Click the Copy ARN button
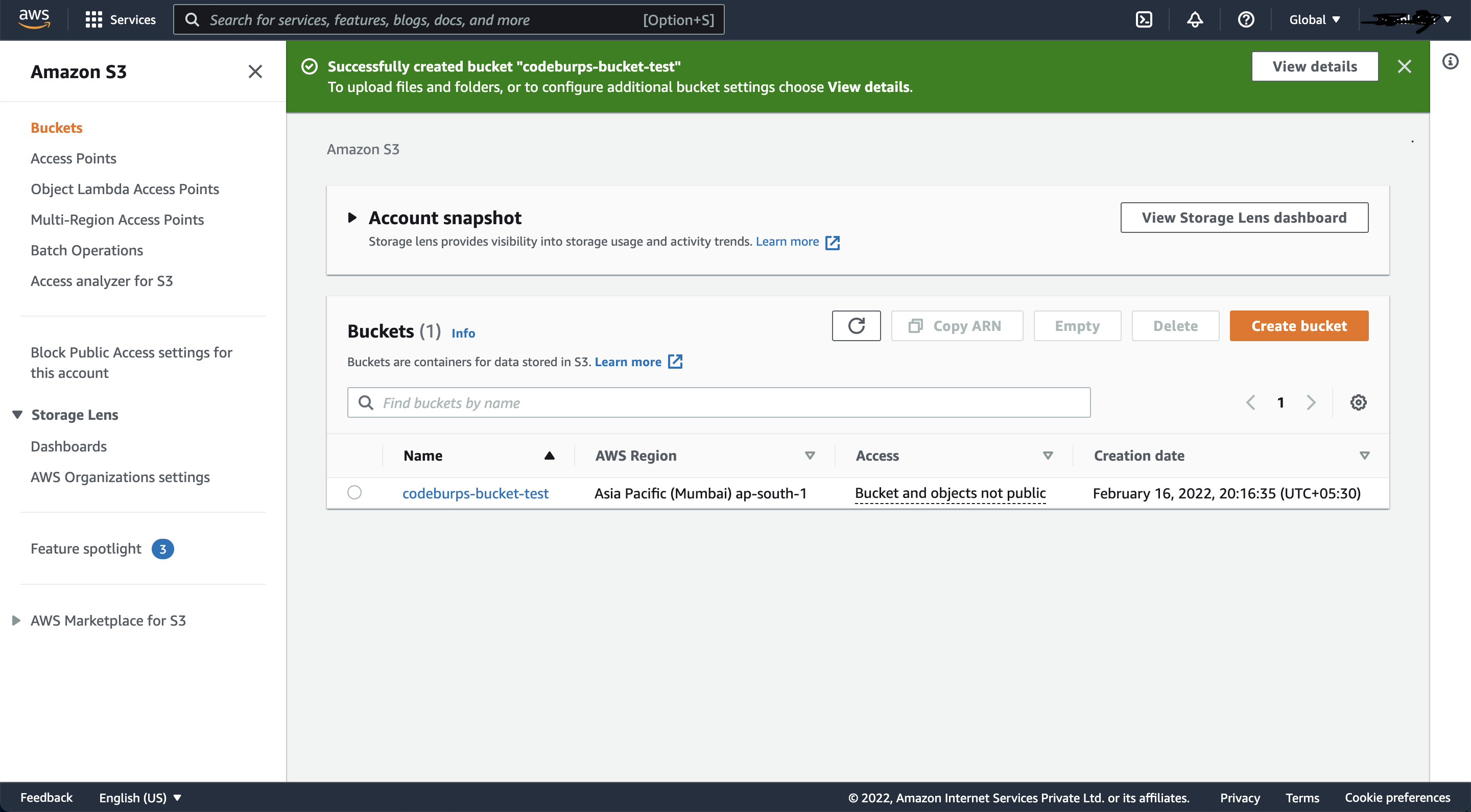The image size is (1471, 812). [957, 326]
